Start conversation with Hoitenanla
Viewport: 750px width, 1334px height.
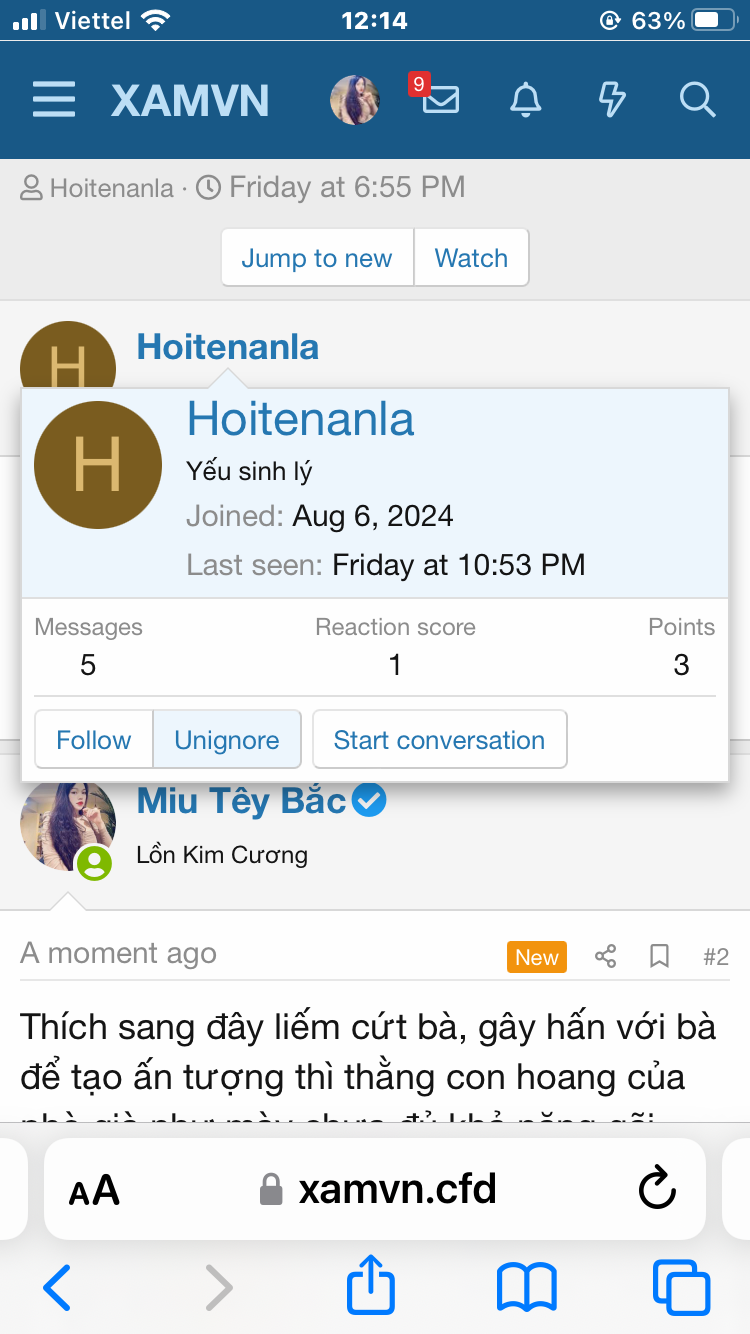[439, 740]
